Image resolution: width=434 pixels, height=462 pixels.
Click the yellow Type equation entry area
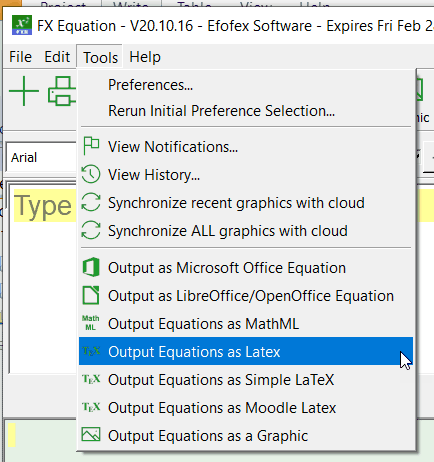[x=45, y=206]
